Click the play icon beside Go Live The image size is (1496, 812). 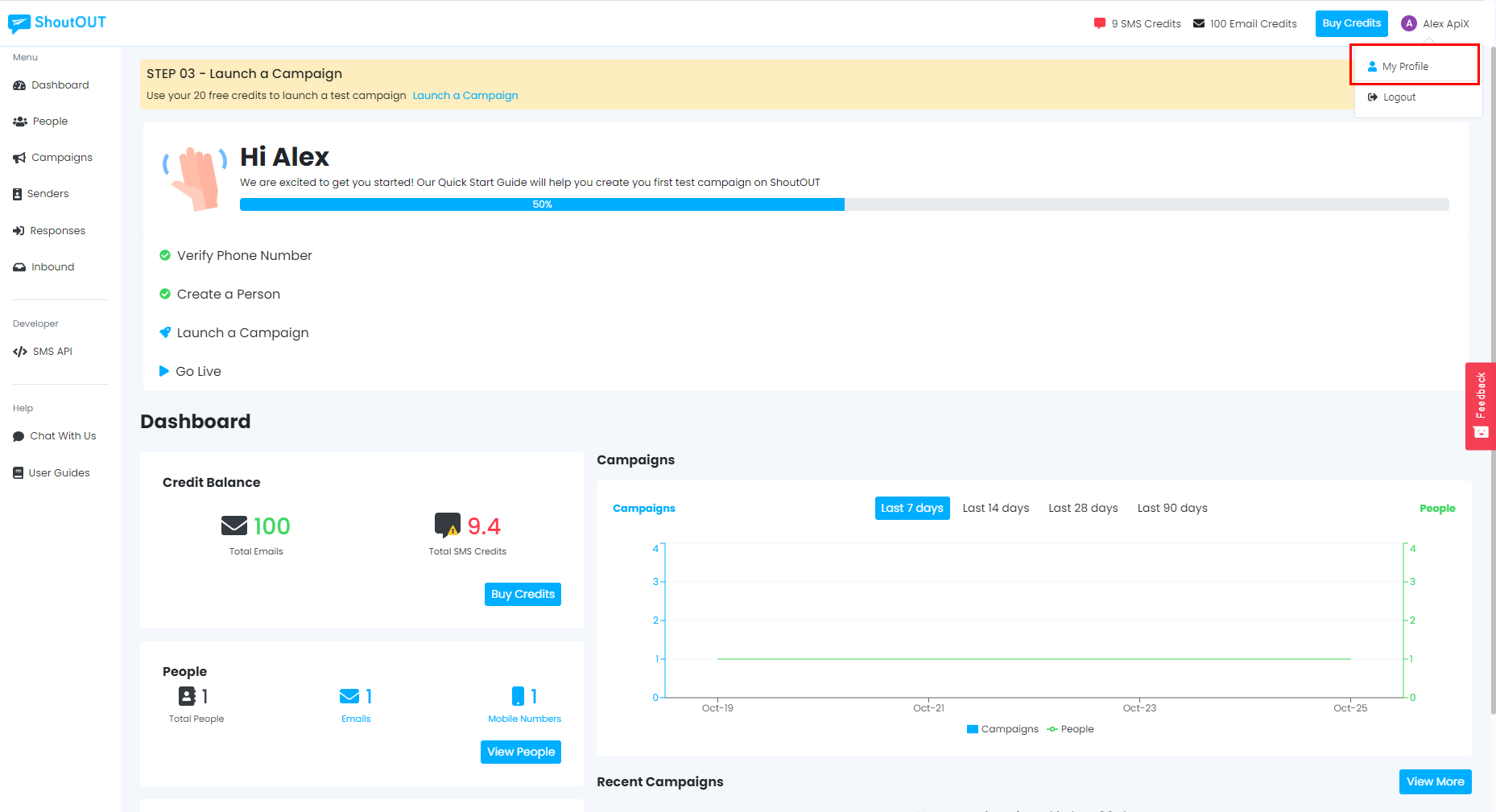[164, 371]
